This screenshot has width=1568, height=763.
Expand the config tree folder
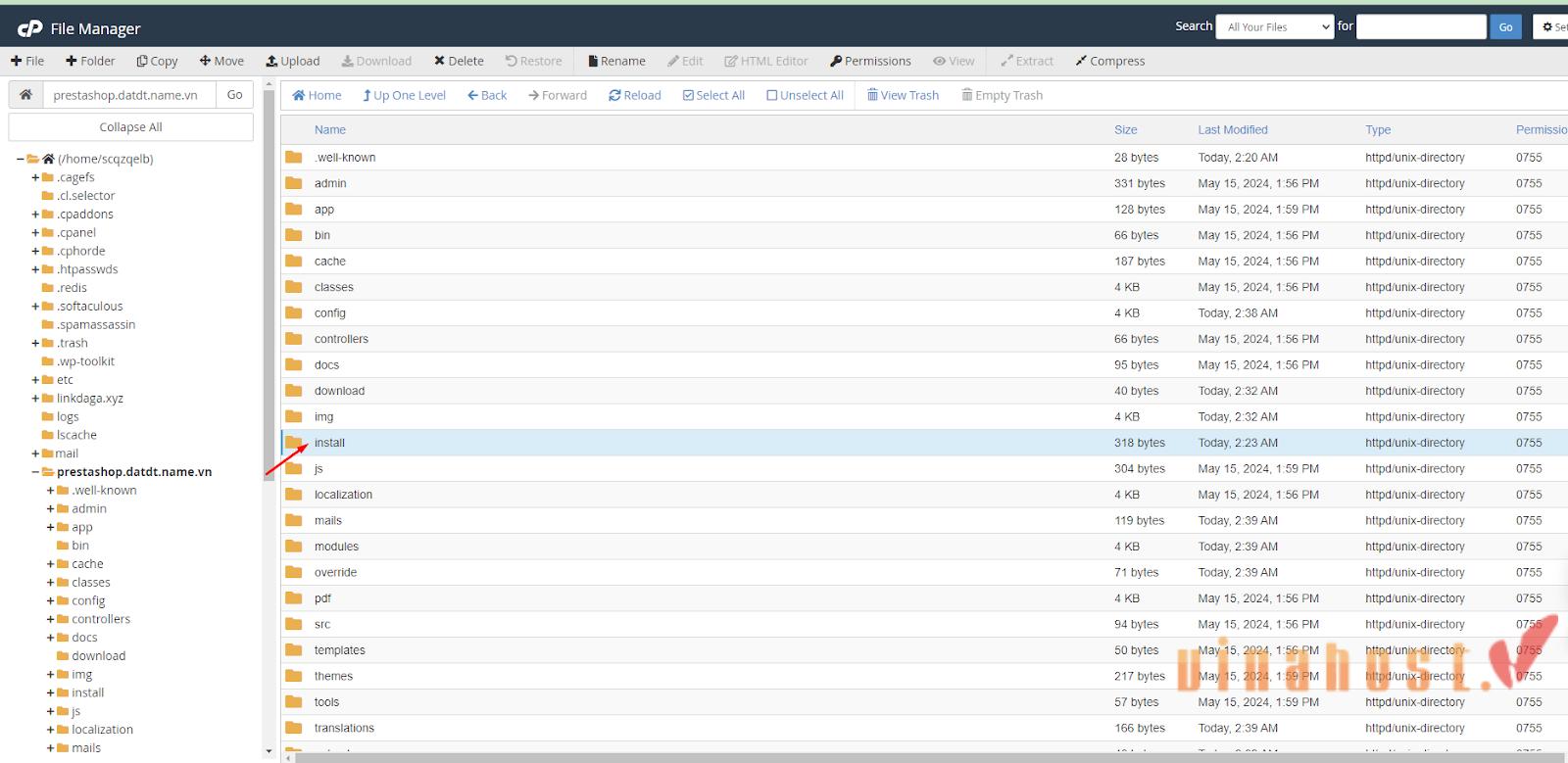[50, 600]
